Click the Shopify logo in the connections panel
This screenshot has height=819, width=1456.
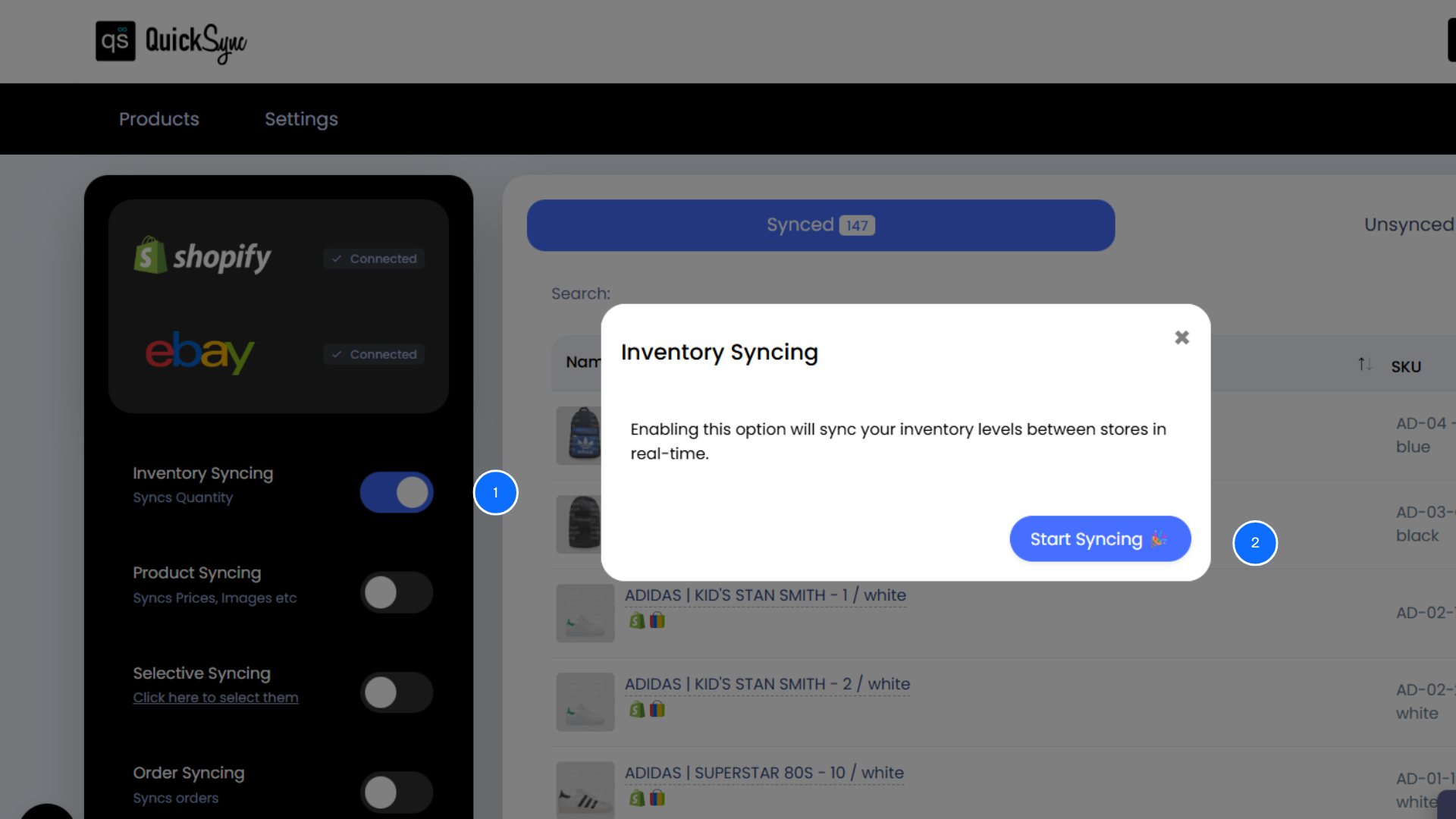pos(202,256)
